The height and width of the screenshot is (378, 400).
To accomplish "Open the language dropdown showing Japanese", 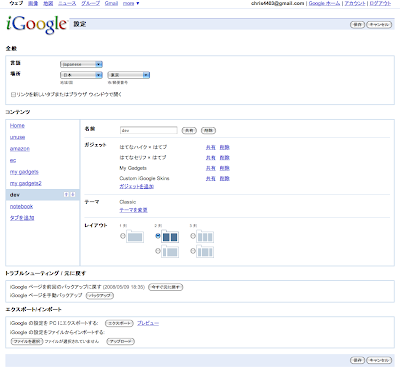I will click(81, 64).
